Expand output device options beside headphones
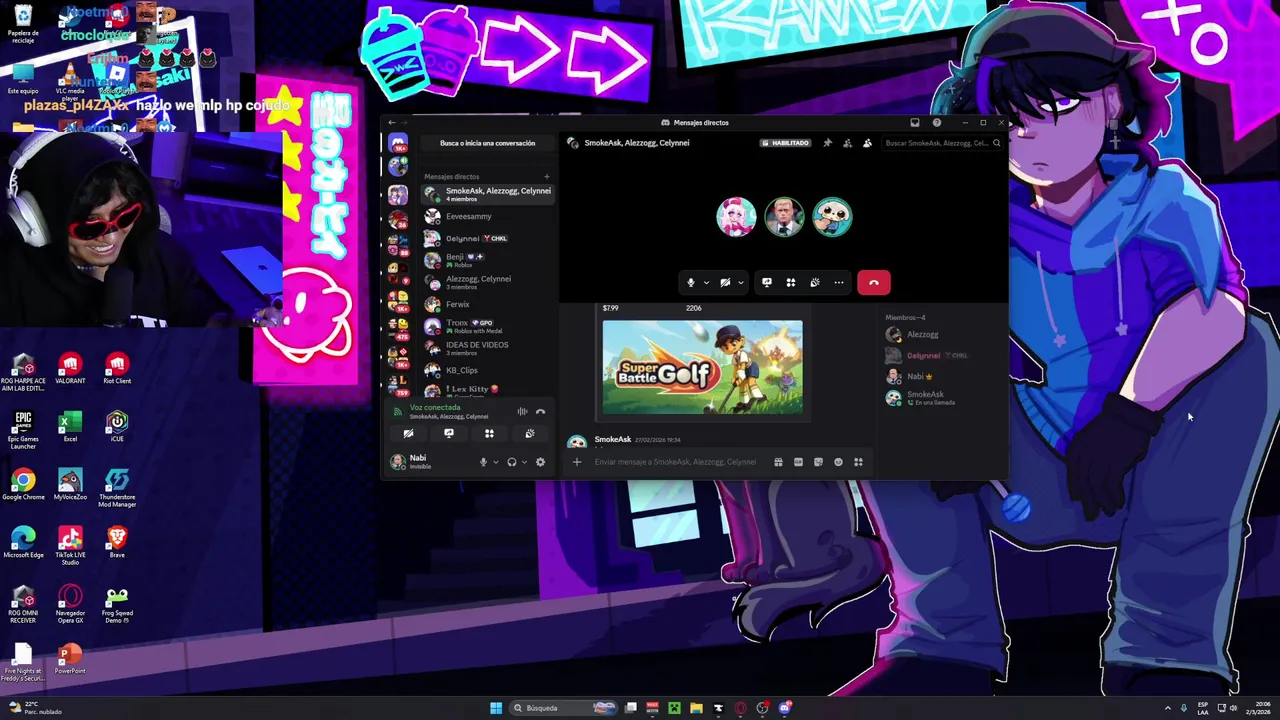 point(524,462)
